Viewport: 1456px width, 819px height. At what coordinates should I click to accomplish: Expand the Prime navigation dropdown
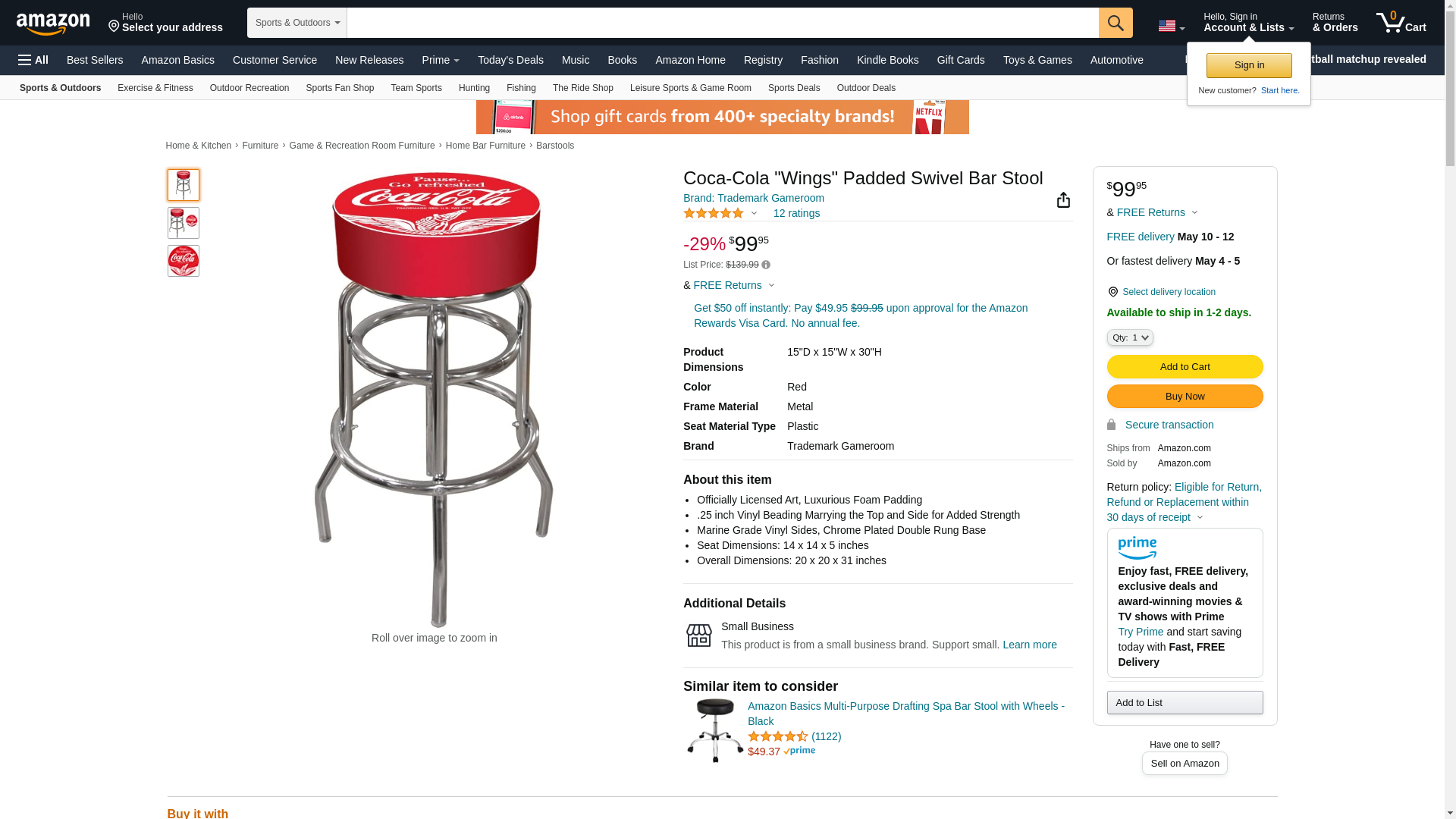440,60
